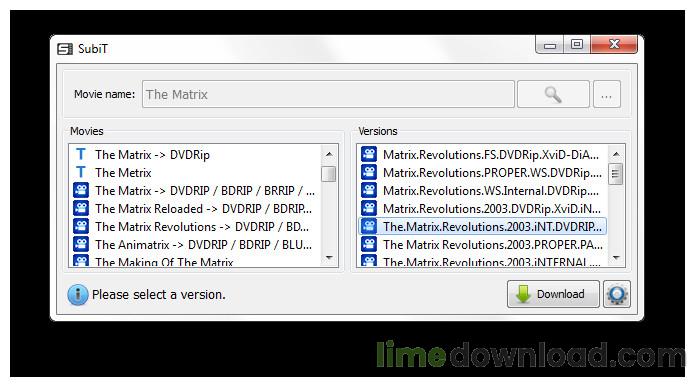694x386 pixels.
Task: Close the SubiT window
Action: (614, 44)
